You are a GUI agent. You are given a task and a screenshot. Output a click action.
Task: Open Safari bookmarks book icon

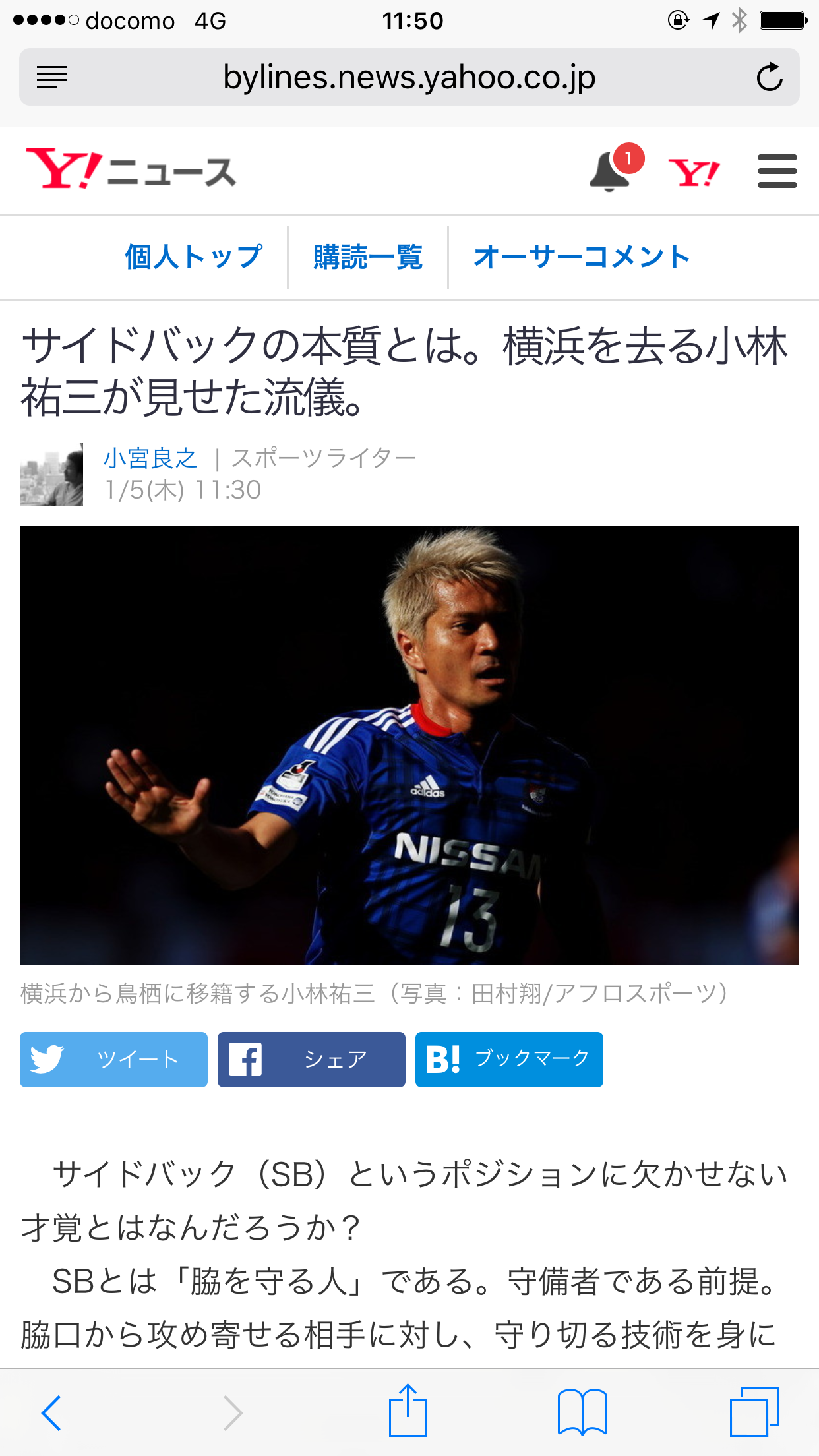click(582, 1412)
